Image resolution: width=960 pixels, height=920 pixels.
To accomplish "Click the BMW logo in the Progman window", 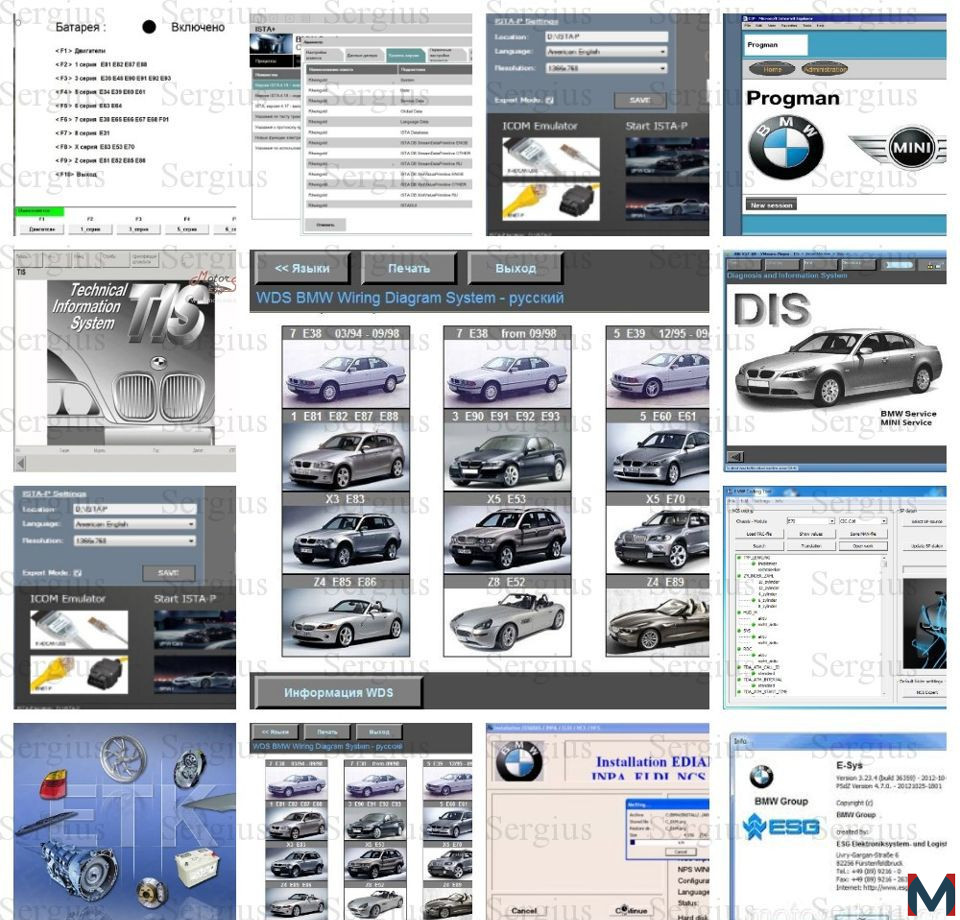I will [x=786, y=147].
